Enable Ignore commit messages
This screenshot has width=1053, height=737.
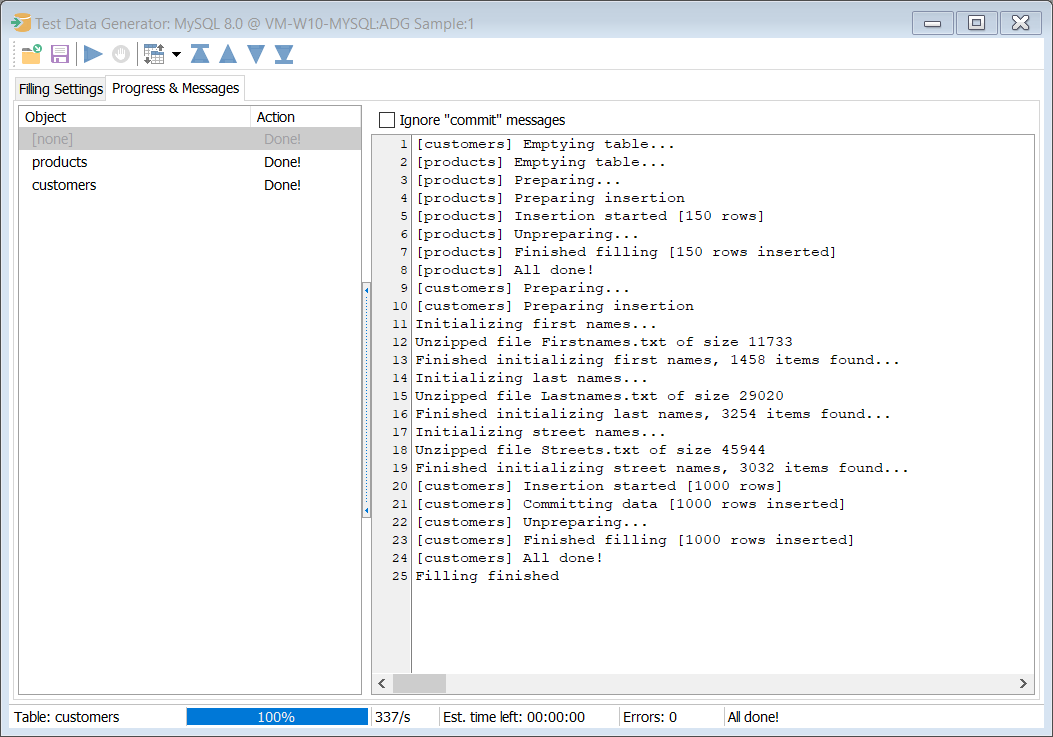pos(387,119)
